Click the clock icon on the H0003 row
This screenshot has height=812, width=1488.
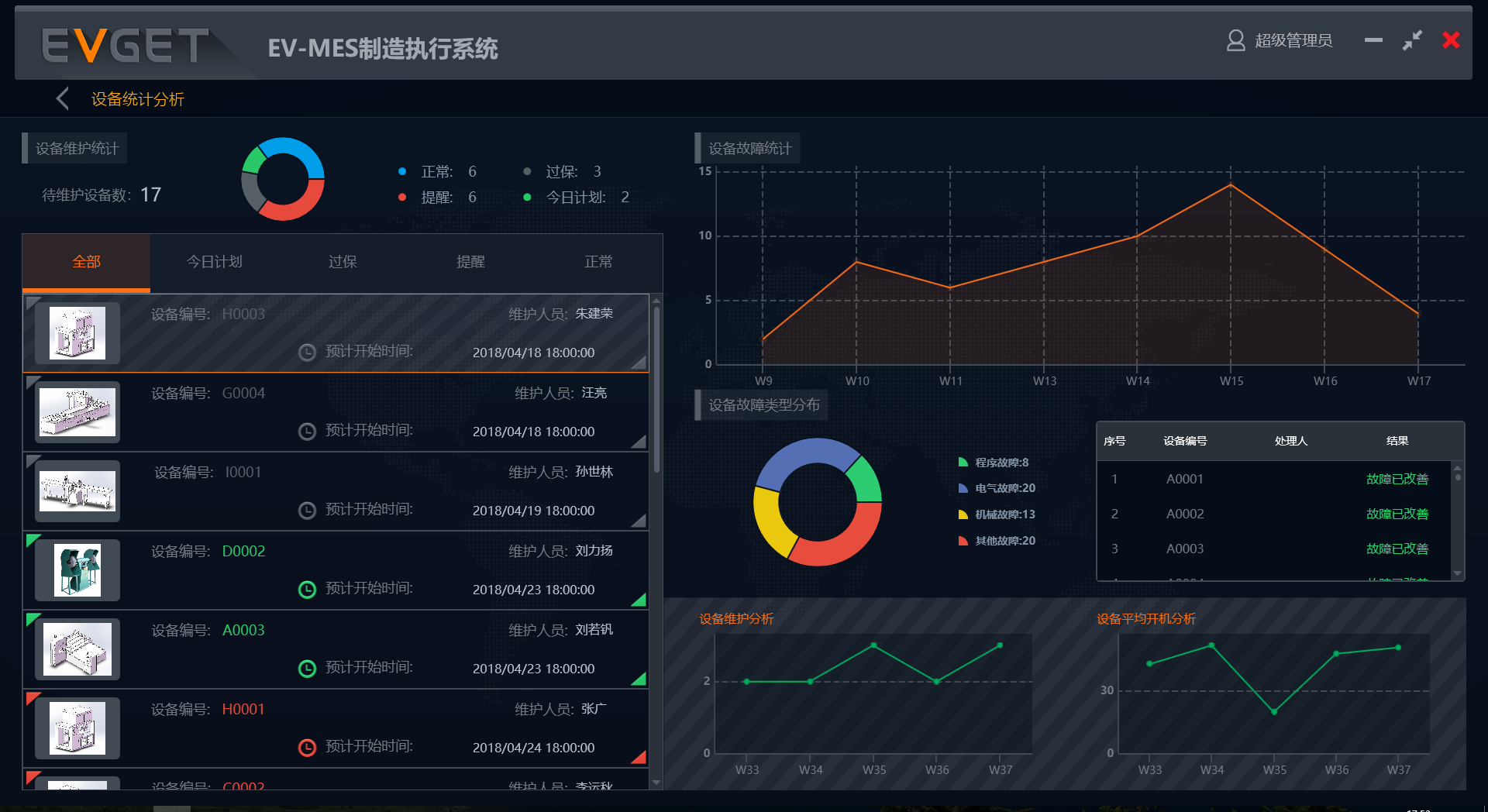[307, 353]
